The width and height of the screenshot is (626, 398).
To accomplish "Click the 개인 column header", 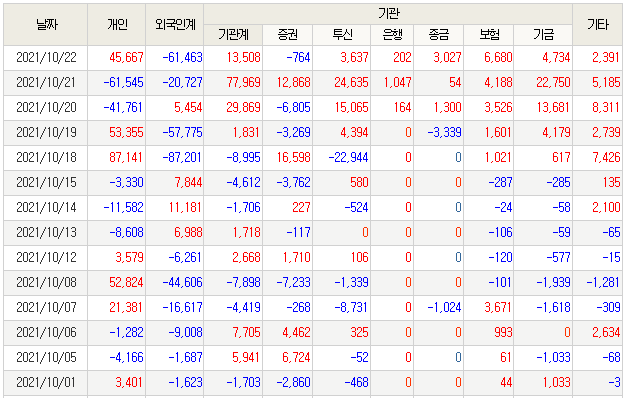I will [x=117, y=25].
